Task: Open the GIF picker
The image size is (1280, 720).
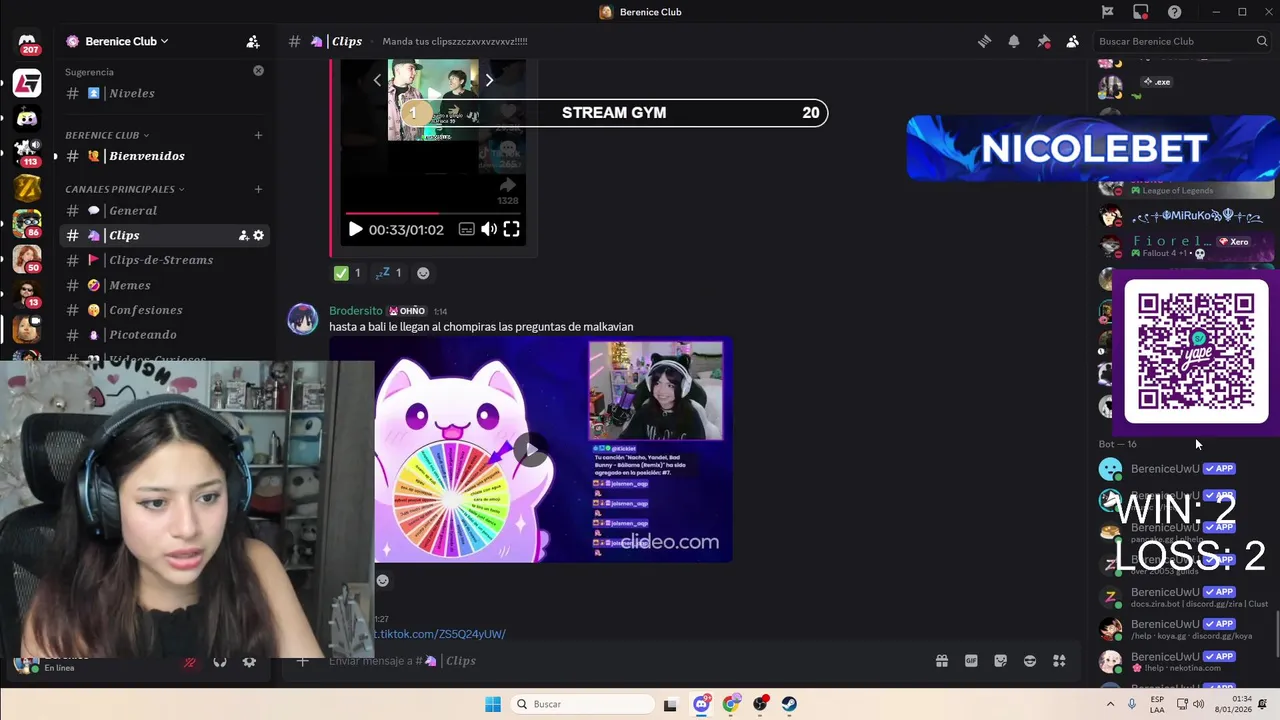Action: click(971, 661)
